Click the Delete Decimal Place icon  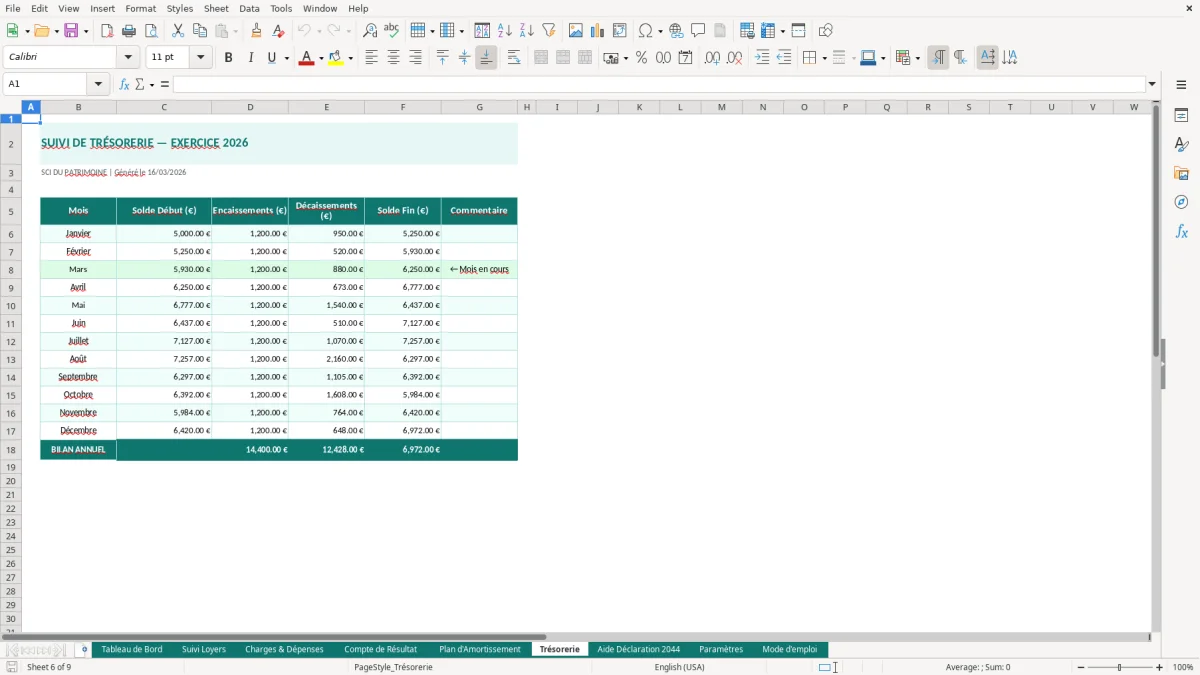[734, 58]
